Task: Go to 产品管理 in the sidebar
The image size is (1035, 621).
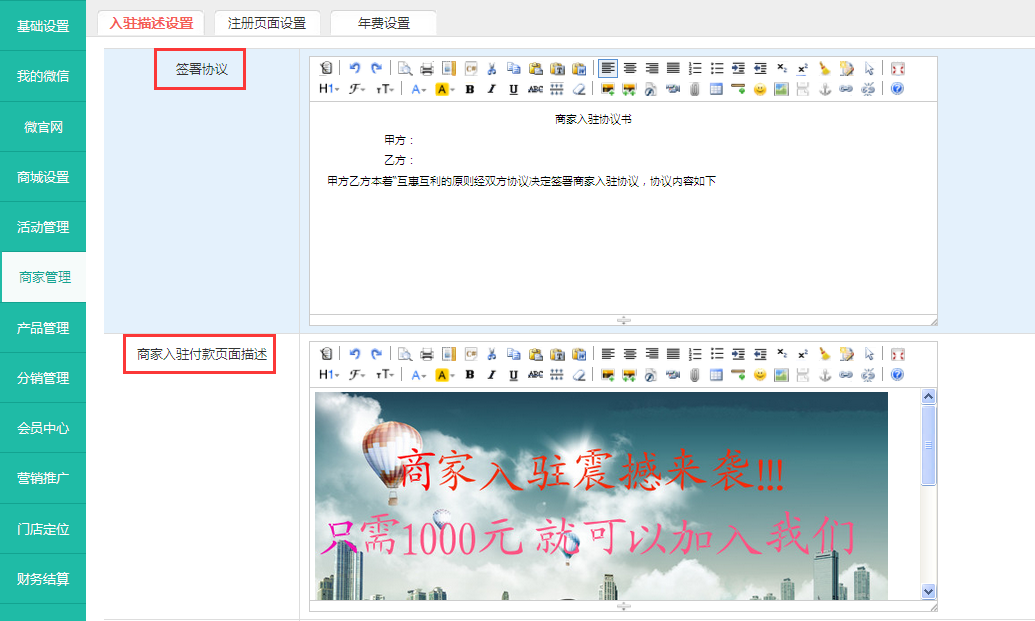Action: (x=43, y=328)
